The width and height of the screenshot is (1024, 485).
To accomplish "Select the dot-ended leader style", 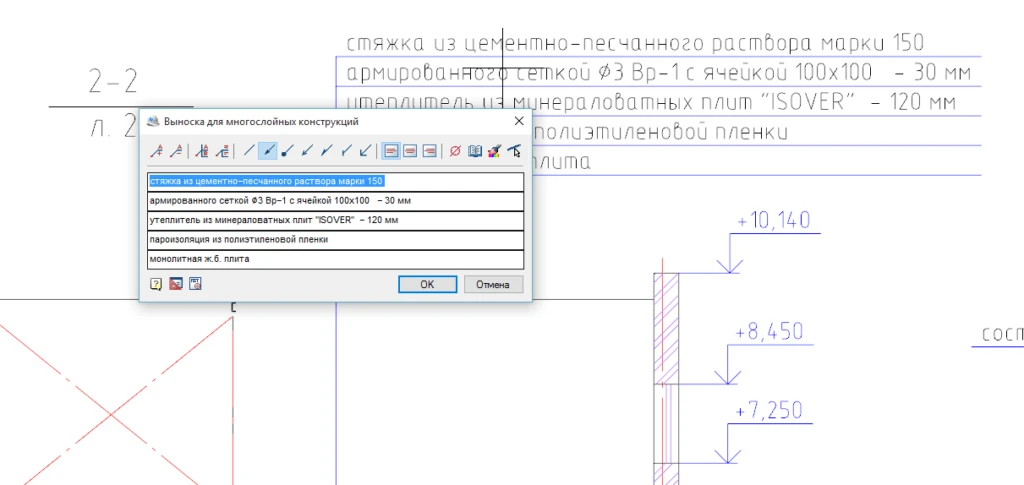I will [x=287, y=151].
